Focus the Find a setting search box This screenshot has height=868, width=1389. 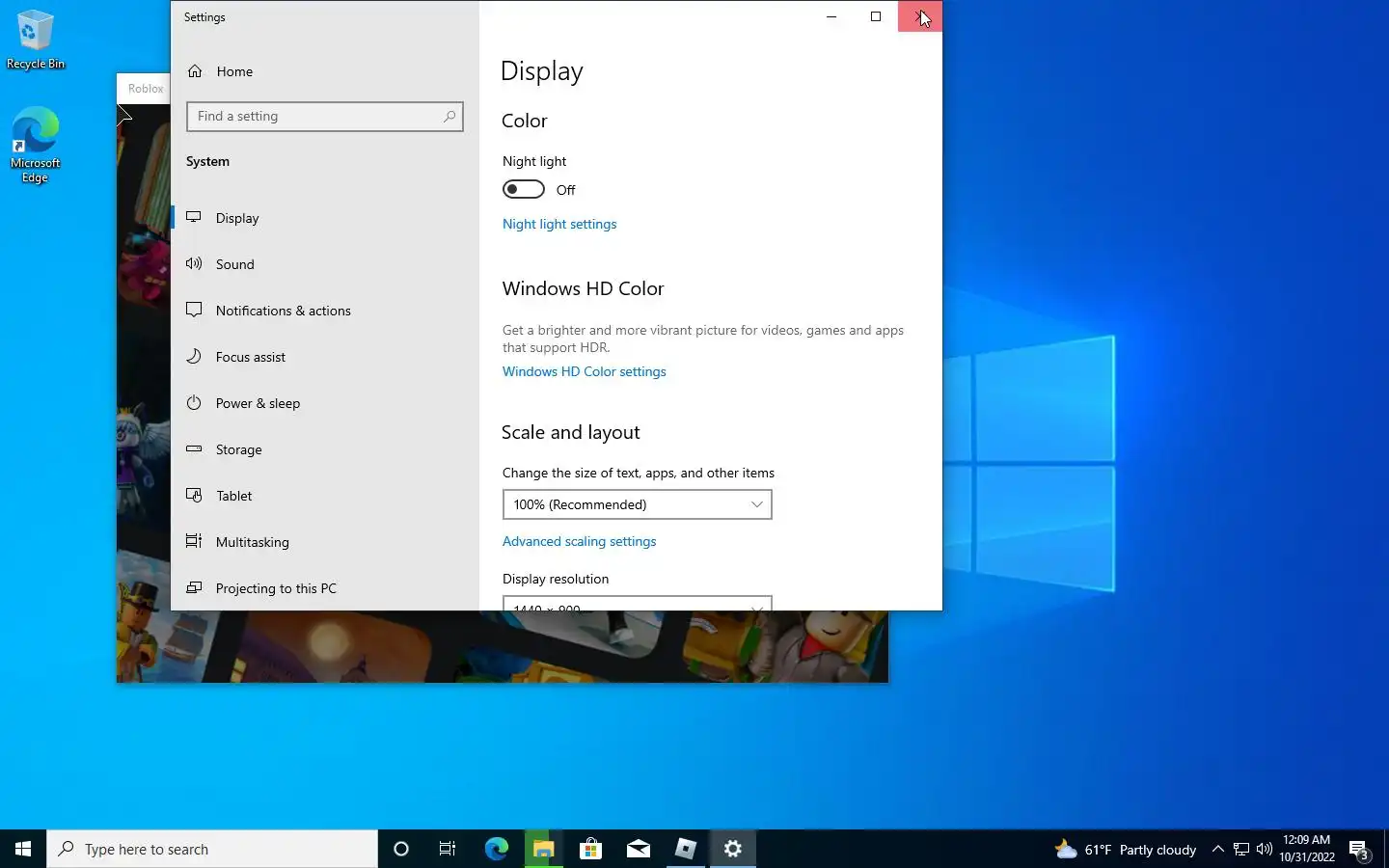(x=325, y=117)
